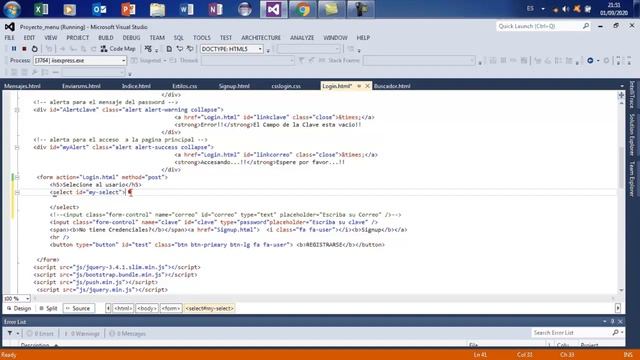Image resolution: width=640 pixels, height=360 pixels.
Task: Open the Solution Explorer side tab
Action: click(x=632, y=134)
